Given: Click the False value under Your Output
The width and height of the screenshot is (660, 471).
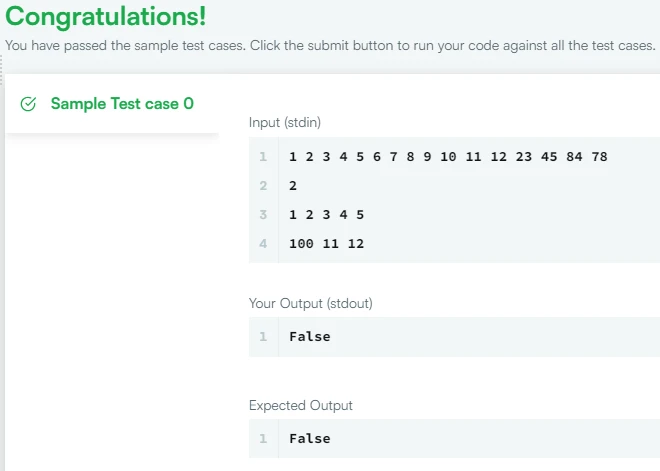Looking at the screenshot, I should coord(309,337).
